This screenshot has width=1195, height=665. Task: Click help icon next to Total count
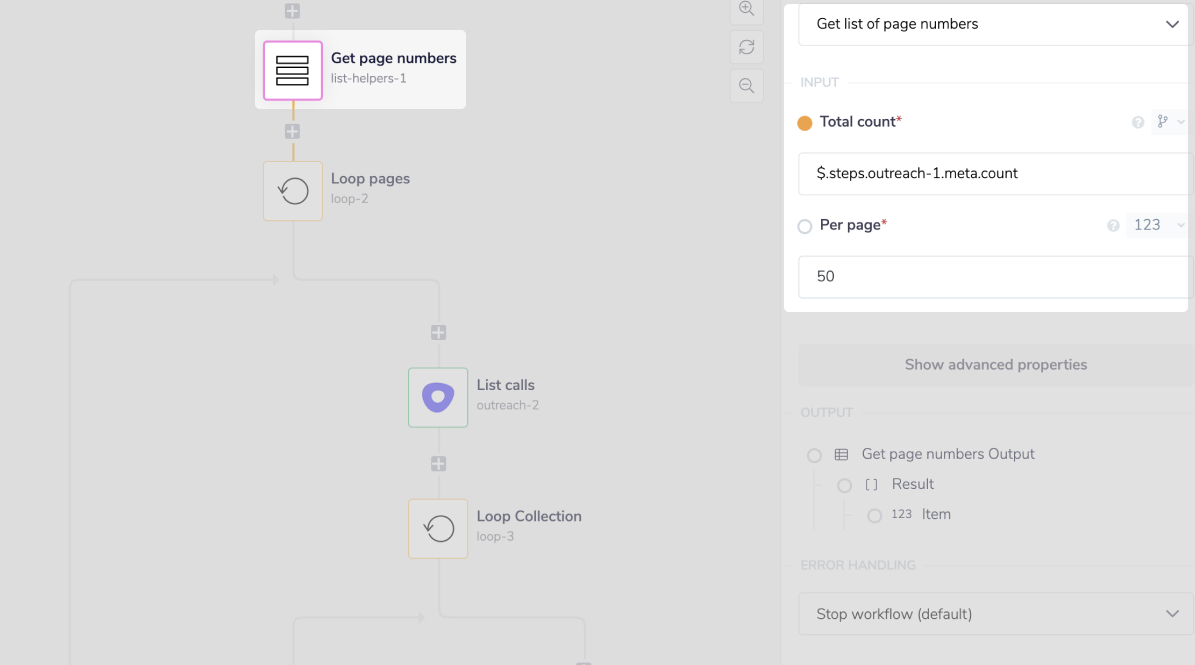tap(1138, 122)
